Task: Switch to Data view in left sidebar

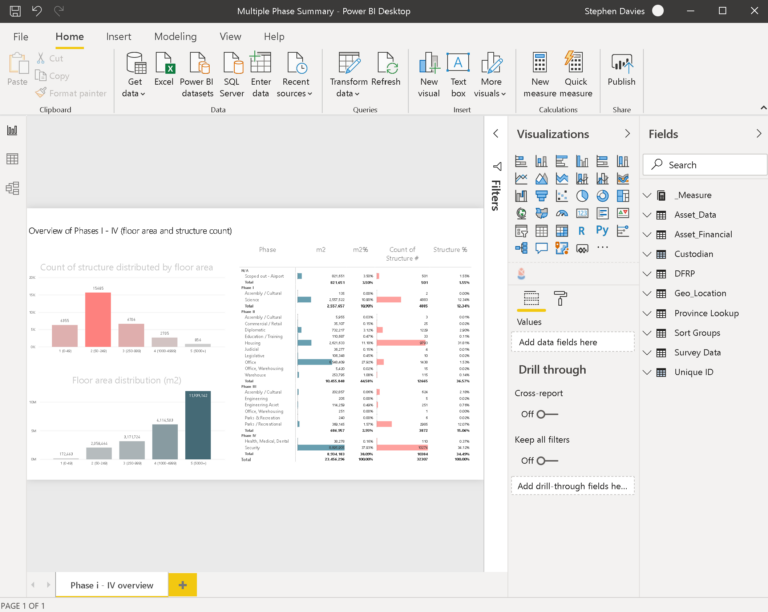Action: click(13, 159)
